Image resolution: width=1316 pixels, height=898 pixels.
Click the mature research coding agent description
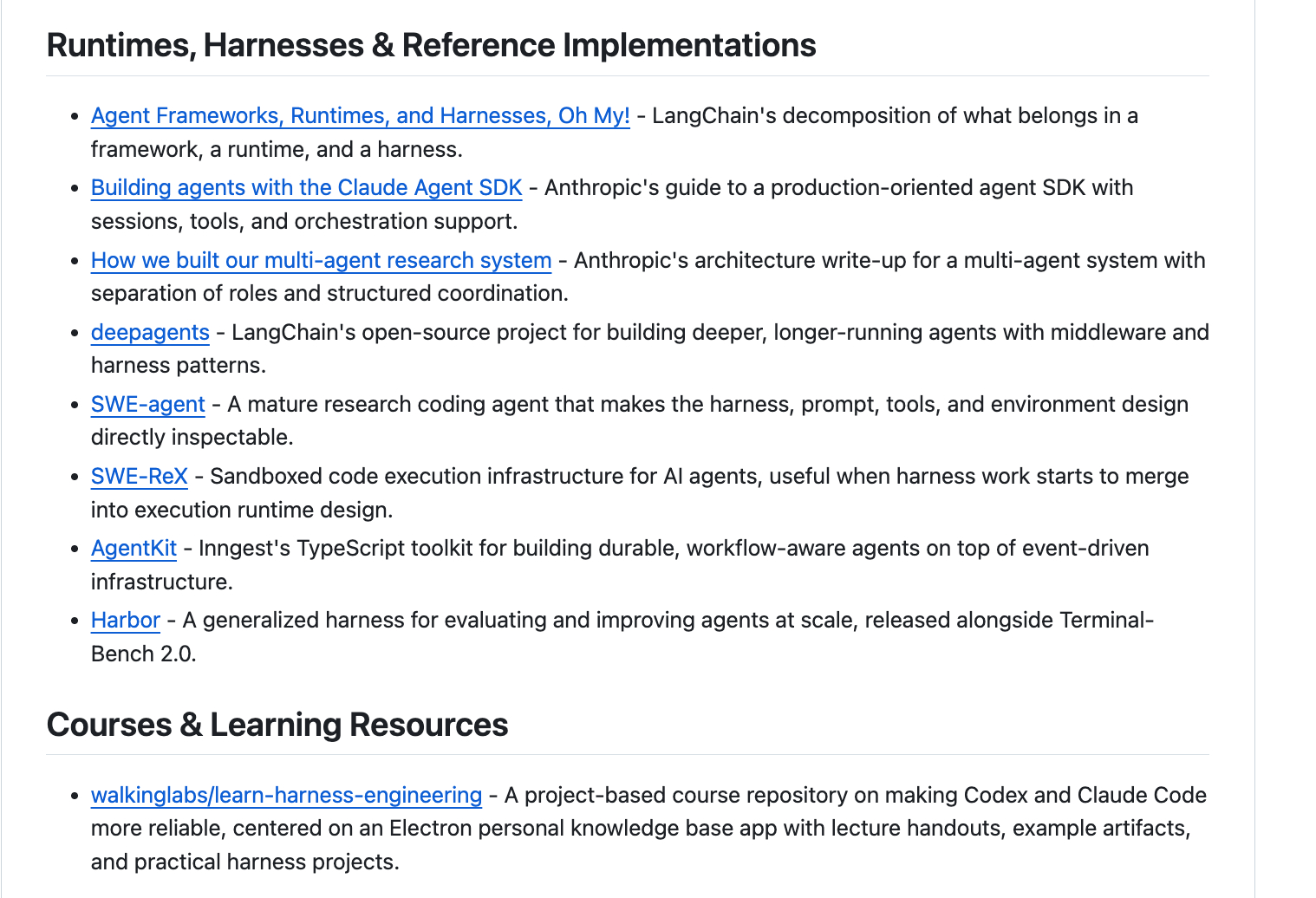pyautogui.click(x=640, y=420)
